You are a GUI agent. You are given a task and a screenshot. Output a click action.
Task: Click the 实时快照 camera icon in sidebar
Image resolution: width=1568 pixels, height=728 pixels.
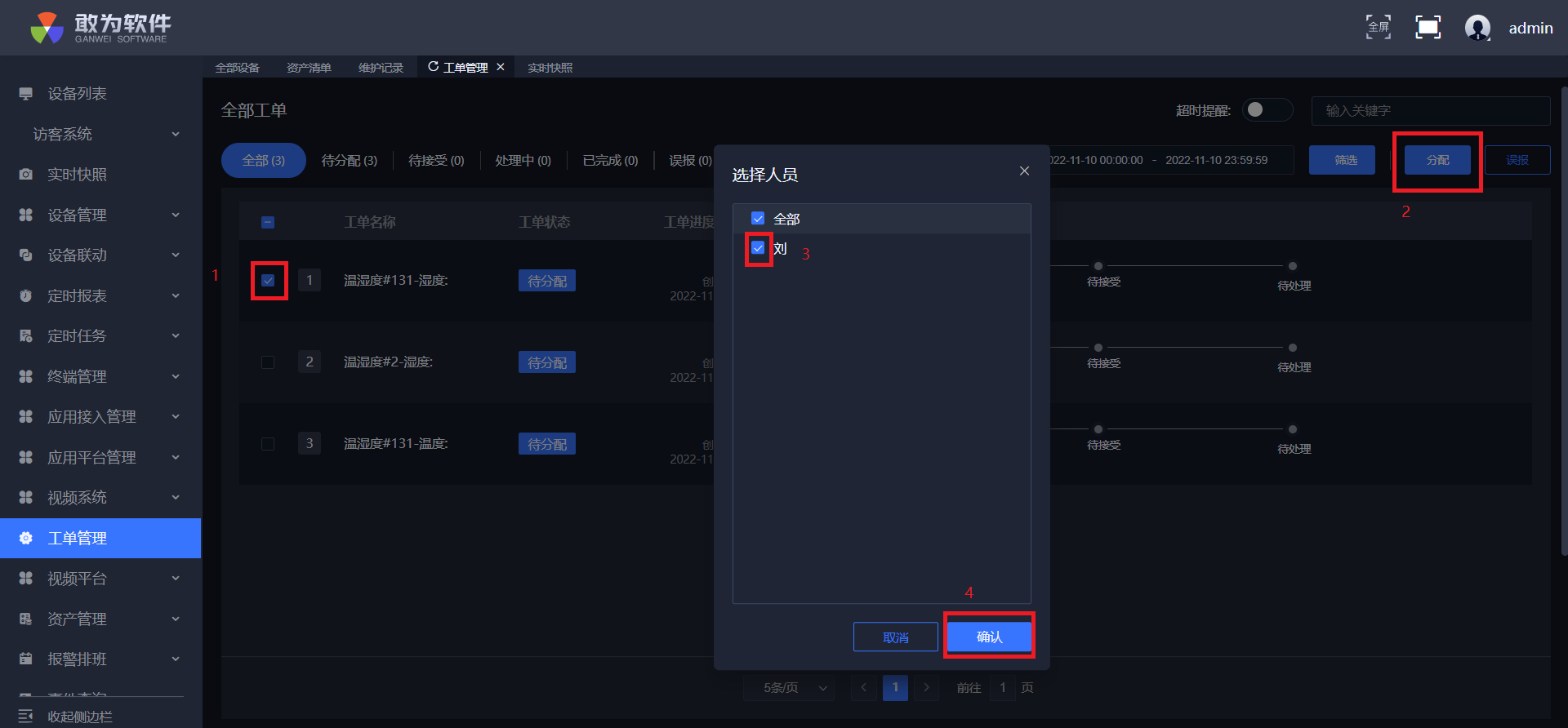pyautogui.click(x=26, y=175)
